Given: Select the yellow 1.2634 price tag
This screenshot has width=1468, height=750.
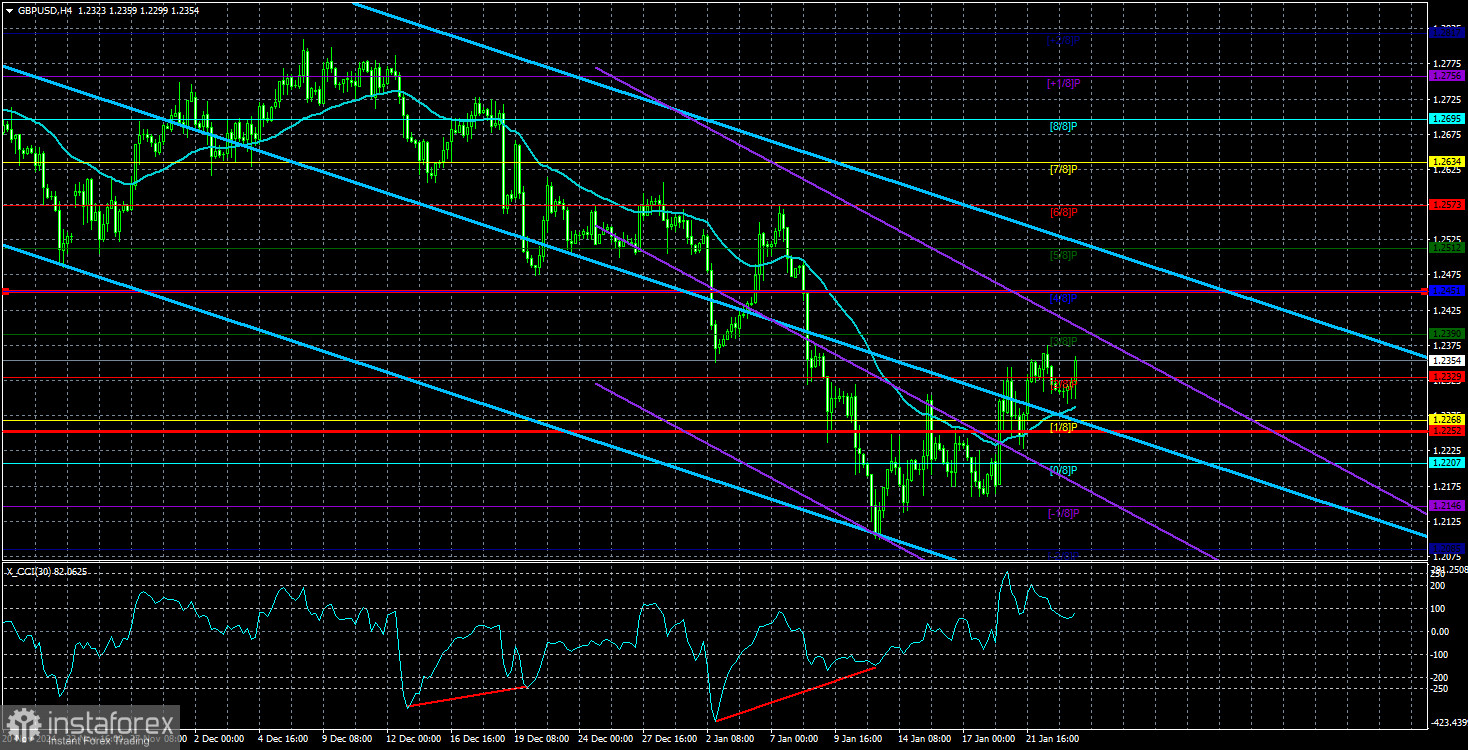Looking at the screenshot, I should click(1447, 161).
